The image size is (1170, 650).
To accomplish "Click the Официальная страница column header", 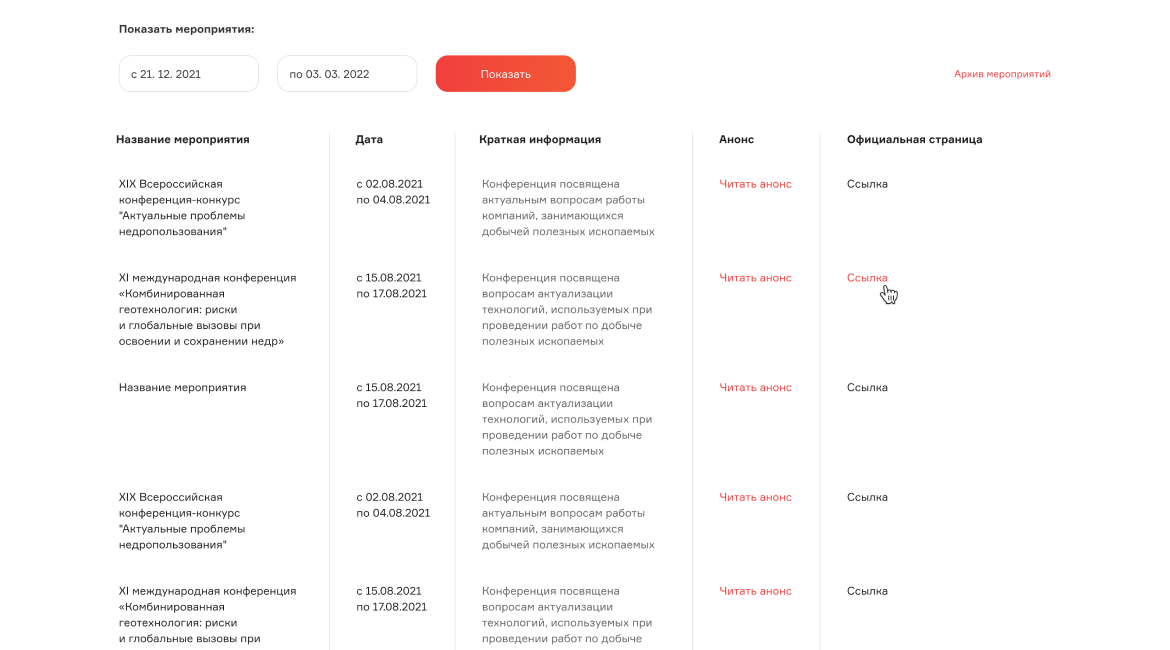I will tap(914, 140).
